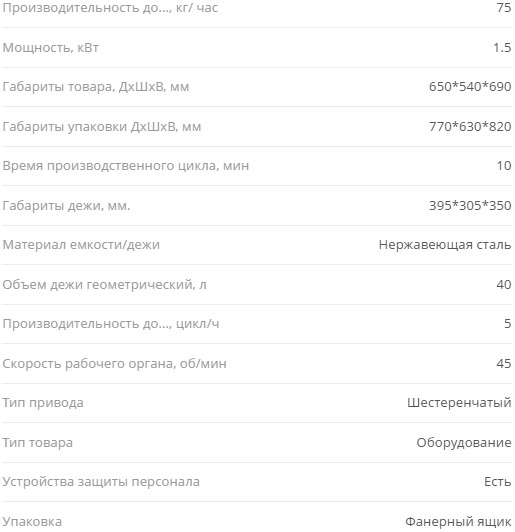The width and height of the screenshot is (515, 532).
Task: Click the 'Габариты дежи, мм.' label
Action: 66,206
